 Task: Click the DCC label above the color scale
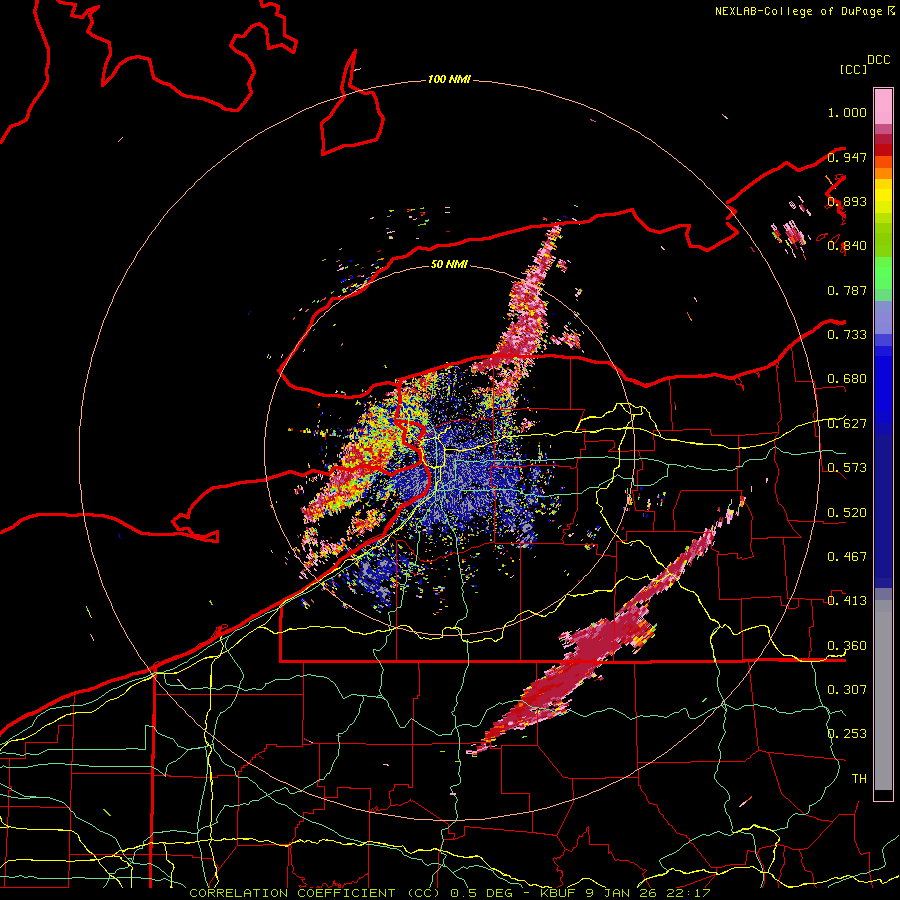pos(878,60)
